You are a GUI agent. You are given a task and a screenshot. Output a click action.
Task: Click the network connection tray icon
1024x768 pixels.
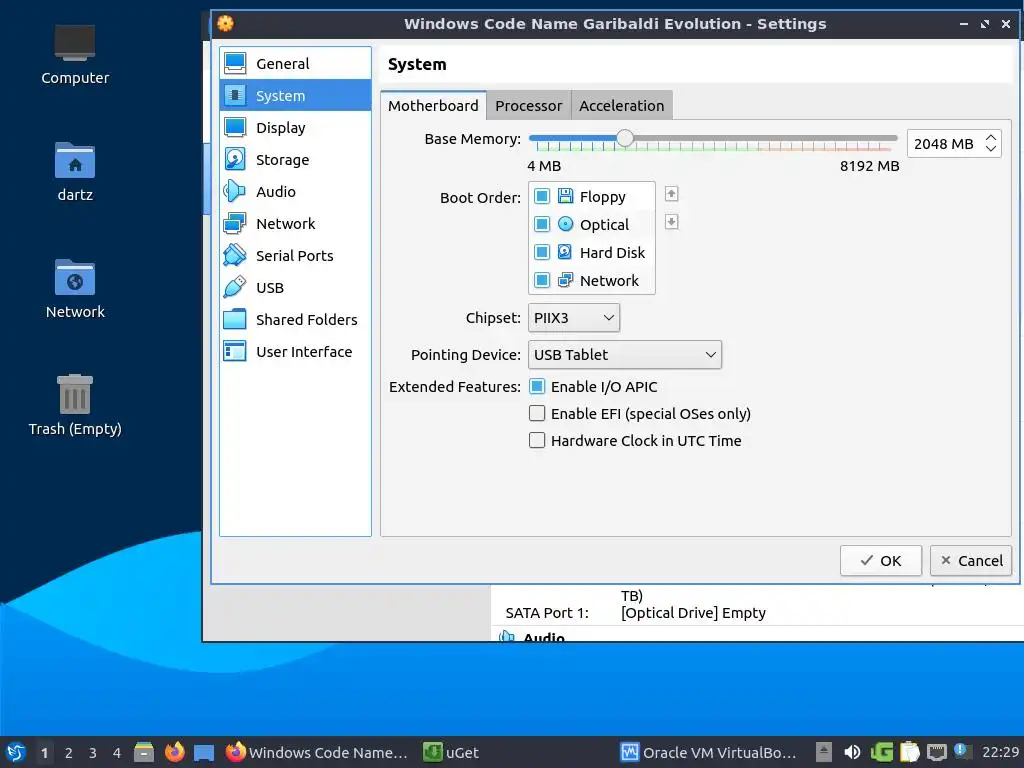[936, 752]
